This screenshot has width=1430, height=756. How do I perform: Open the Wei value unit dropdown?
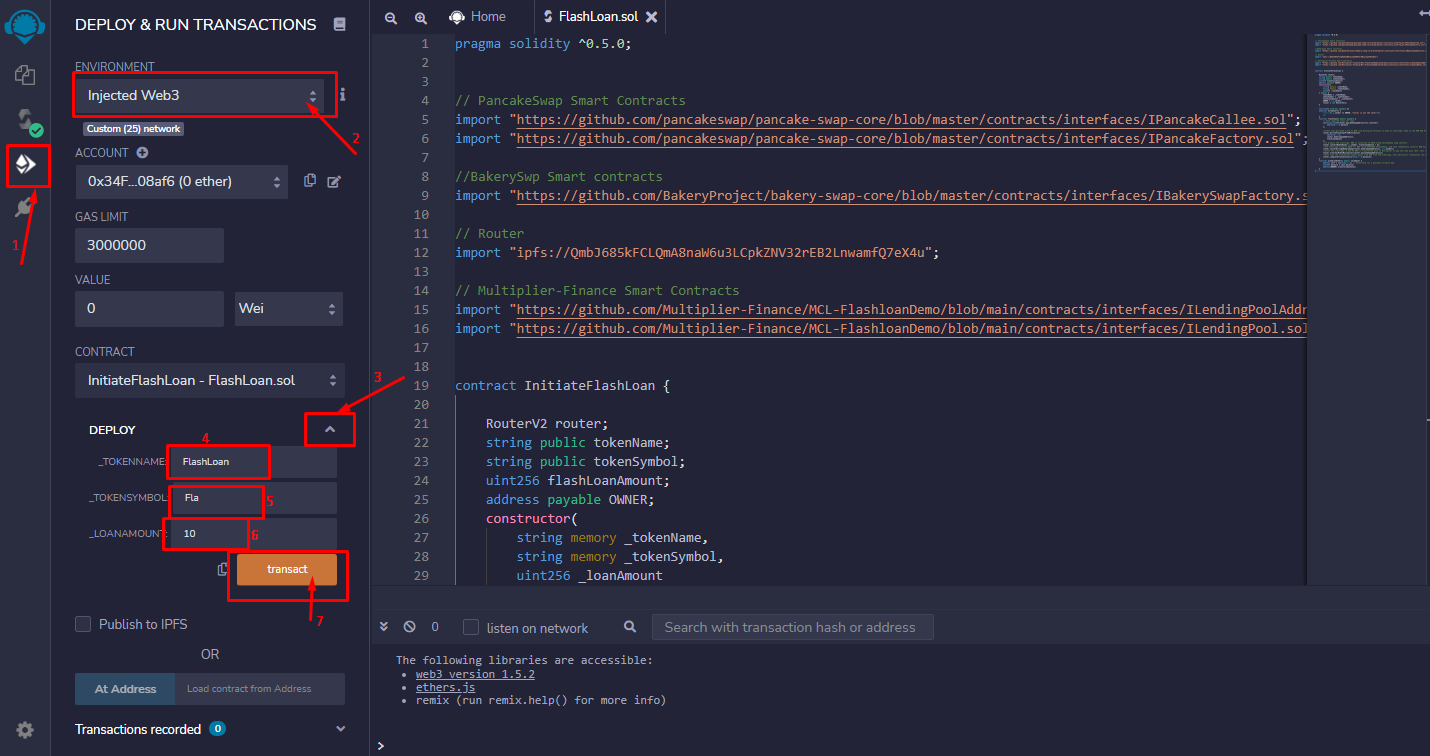tap(289, 309)
